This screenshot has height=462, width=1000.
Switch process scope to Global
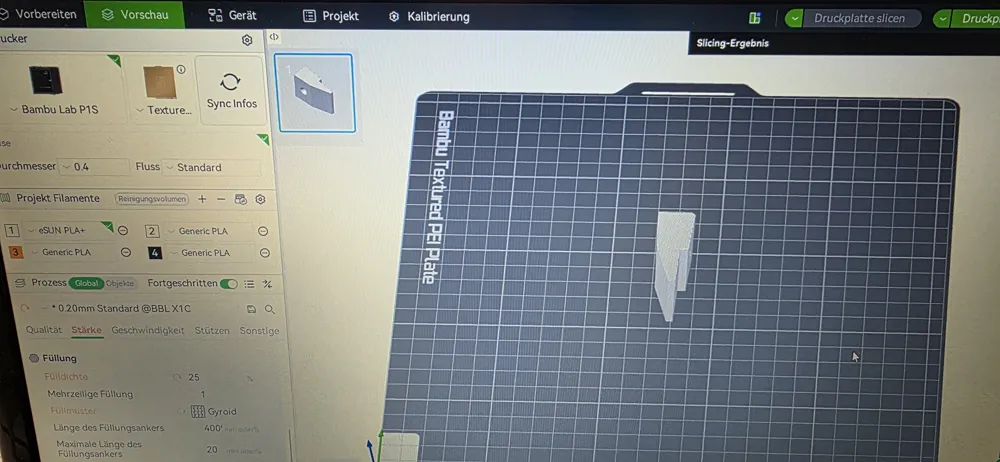click(x=85, y=283)
